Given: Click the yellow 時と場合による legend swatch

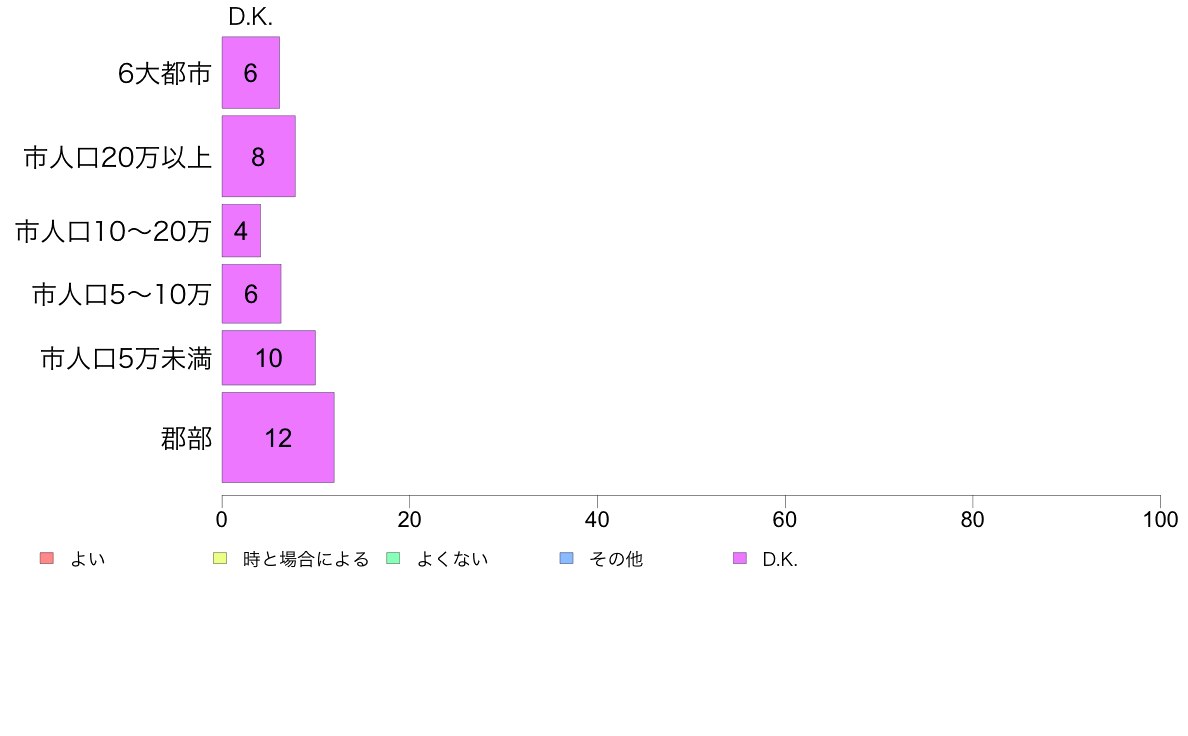Looking at the screenshot, I should click(220, 559).
